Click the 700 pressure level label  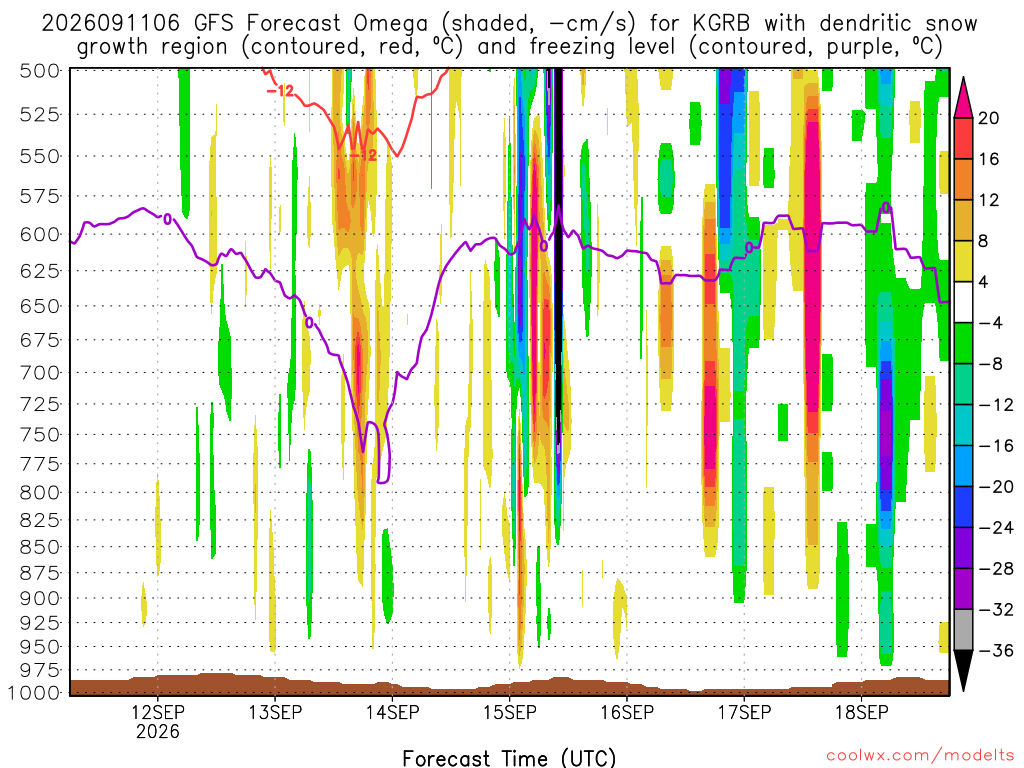40,373
